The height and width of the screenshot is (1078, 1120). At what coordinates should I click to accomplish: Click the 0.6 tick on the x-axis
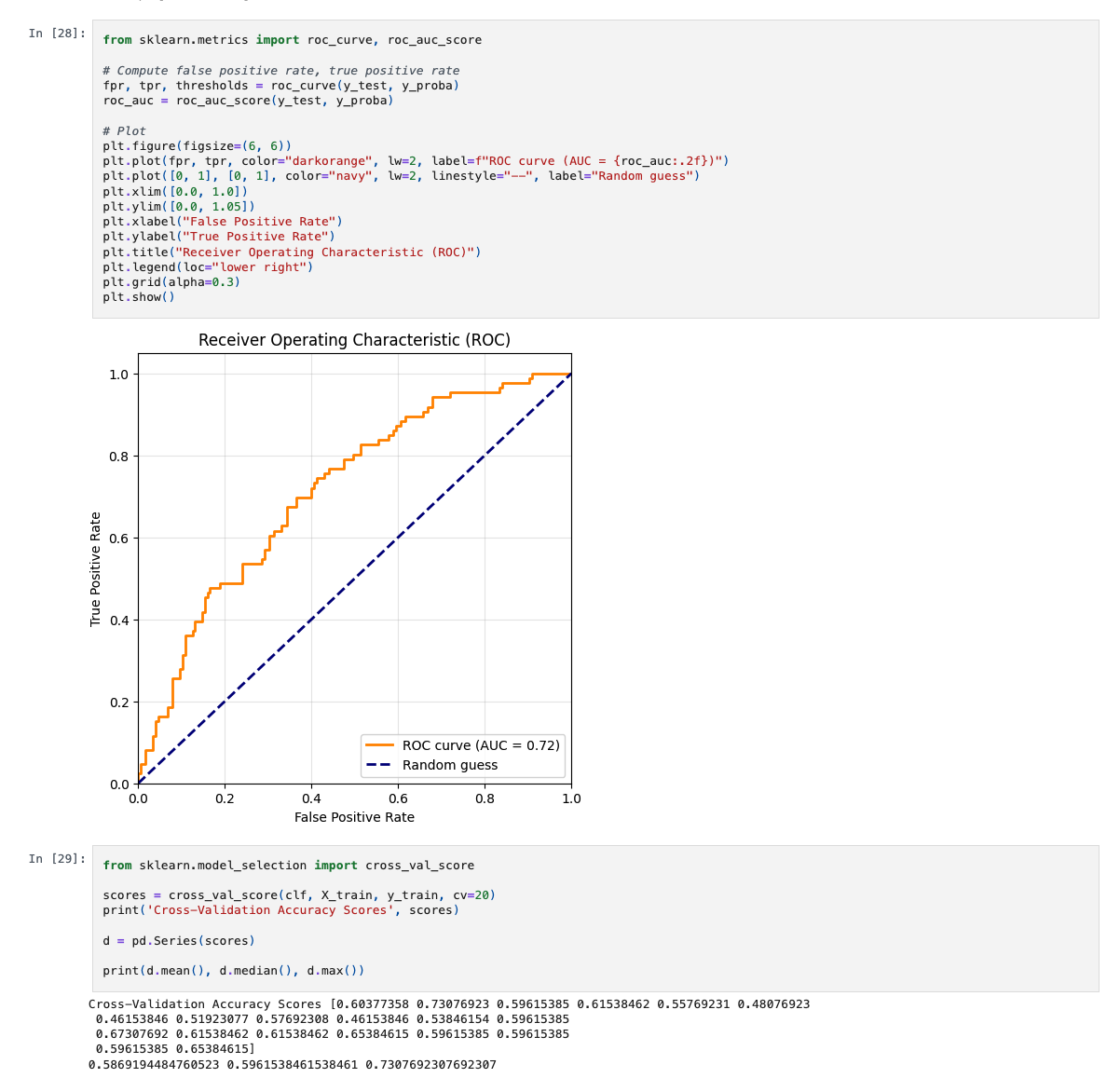(398, 798)
